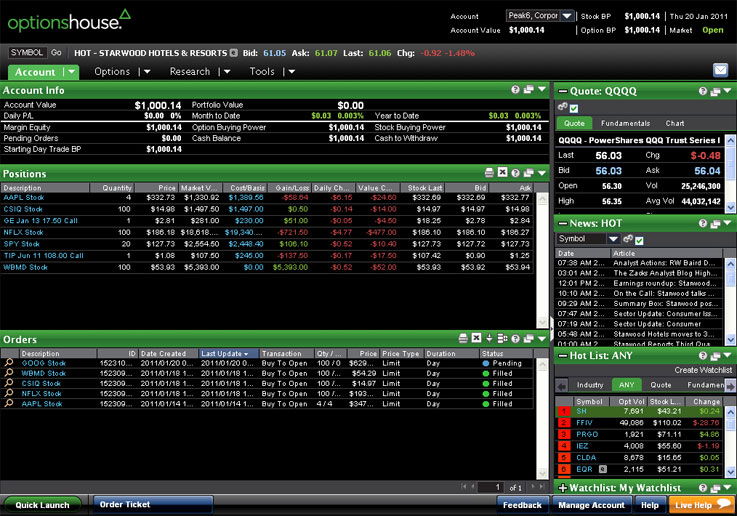Click magnifier icon for CSIQ Stock order
Screen dimensions: 737x516
click(9, 383)
